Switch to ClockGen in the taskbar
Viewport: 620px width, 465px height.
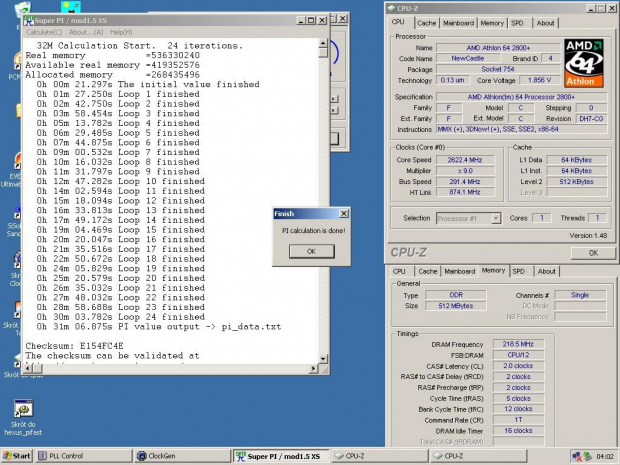tap(182, 456)
